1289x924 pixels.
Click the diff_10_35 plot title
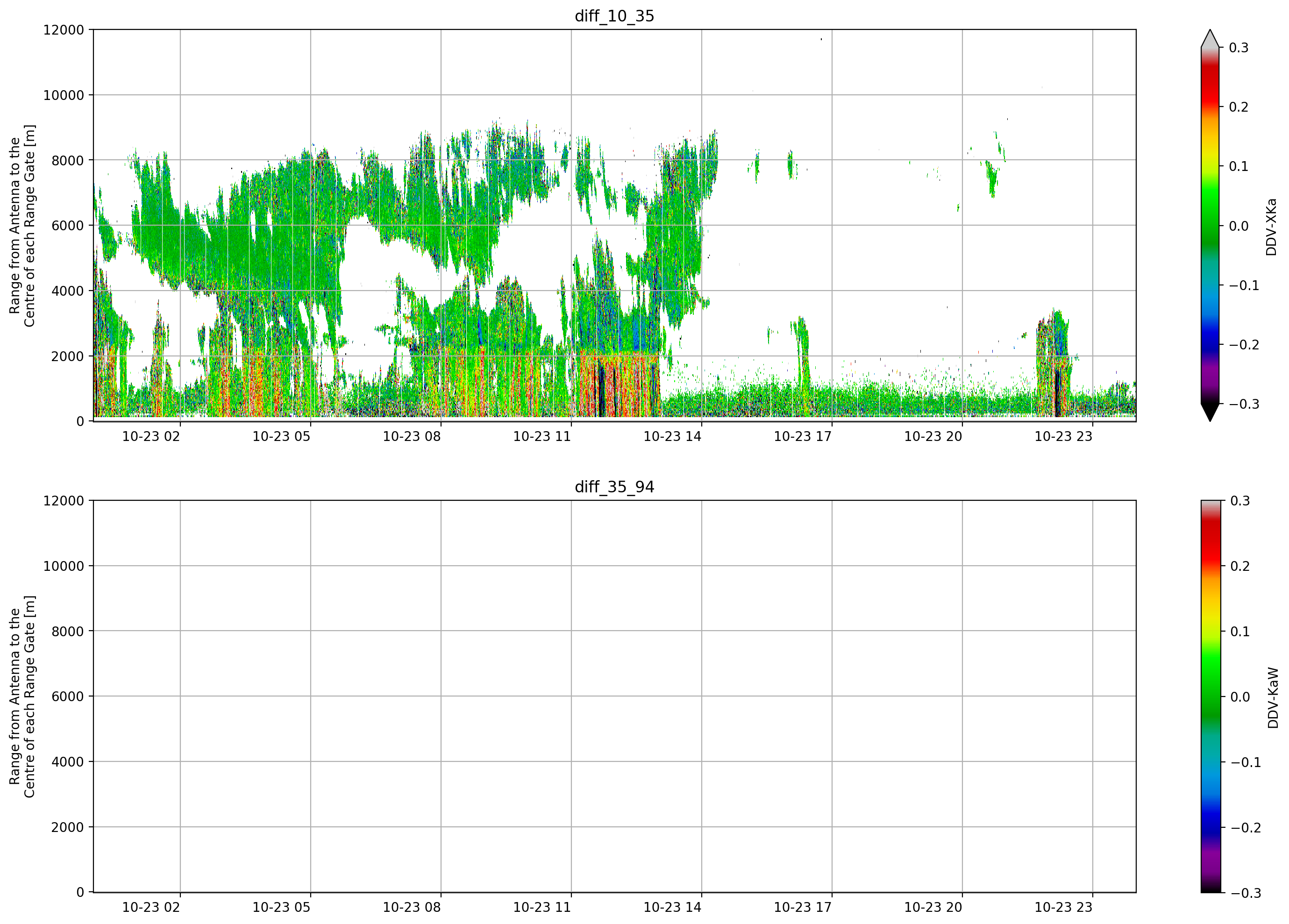pos(614,16)
